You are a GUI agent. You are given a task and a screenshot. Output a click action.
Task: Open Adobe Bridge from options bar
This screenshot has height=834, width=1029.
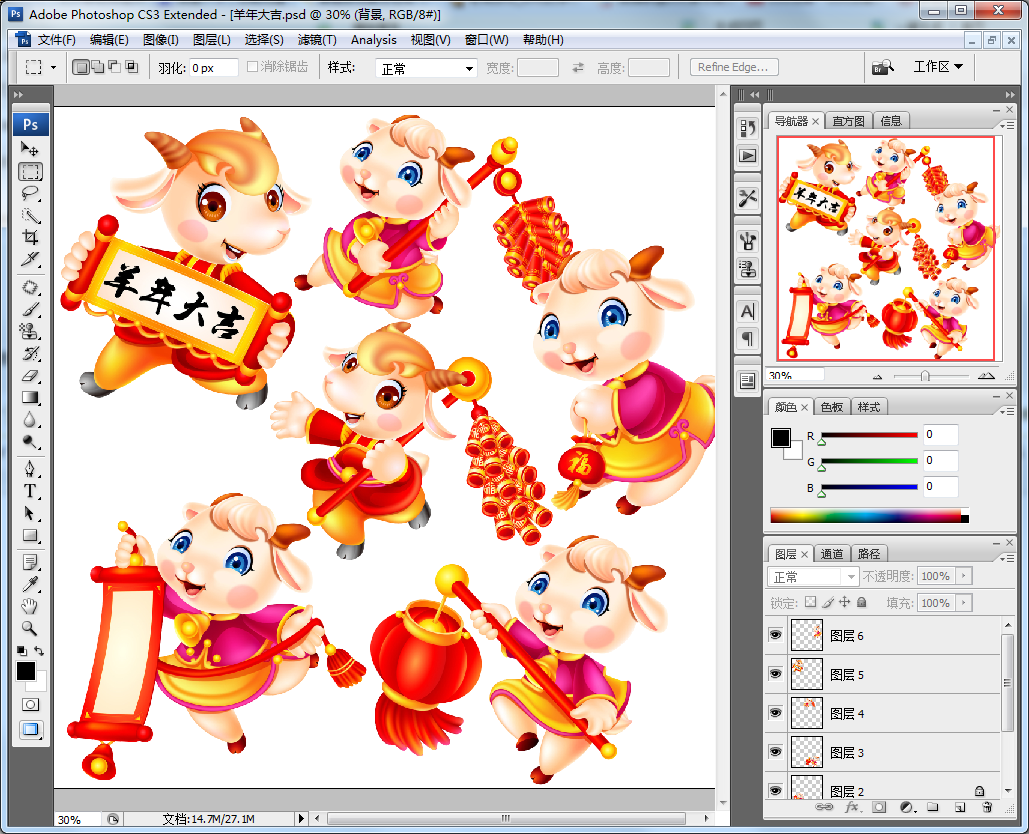pos(883,67)
